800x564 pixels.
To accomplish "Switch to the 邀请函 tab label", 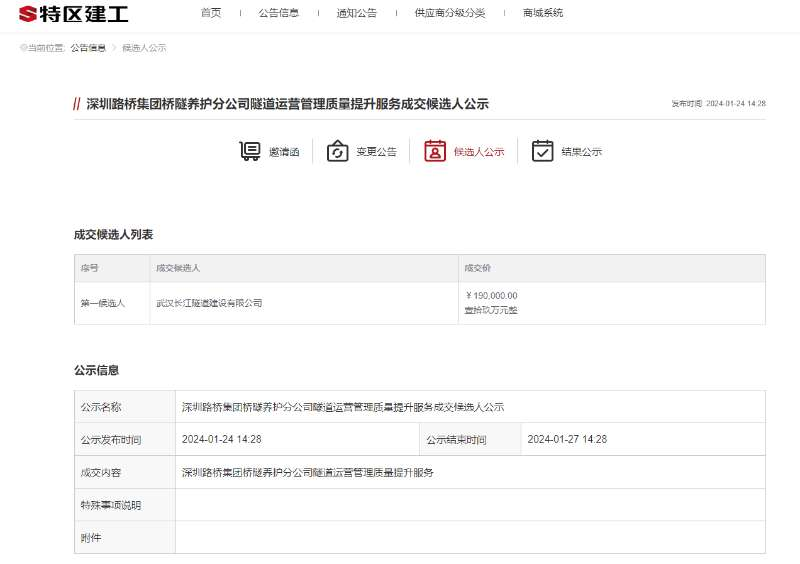I will click(x=284, y=152).
